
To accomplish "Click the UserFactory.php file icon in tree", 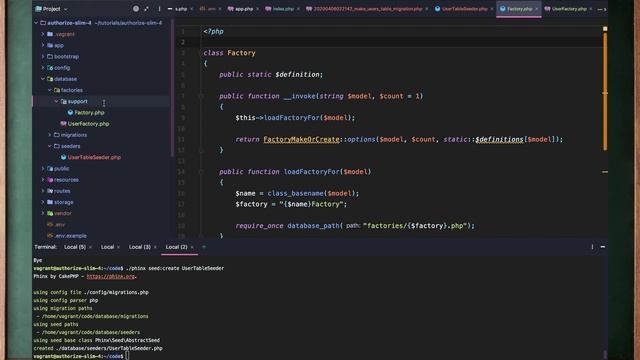I will point(63,124).
